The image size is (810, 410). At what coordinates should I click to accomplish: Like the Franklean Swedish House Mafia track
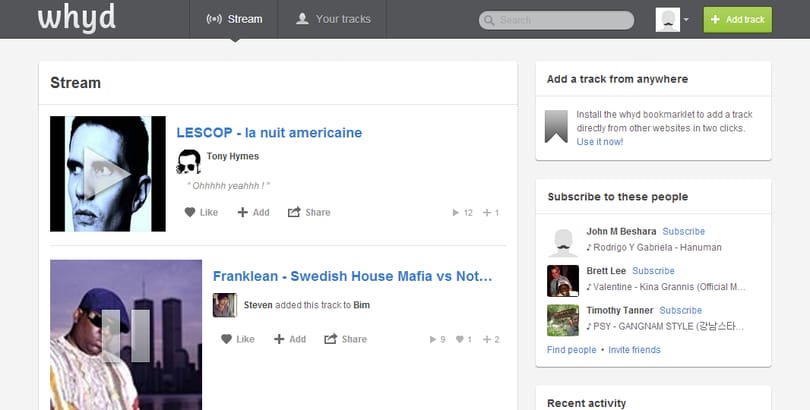(x=238, y=339)
